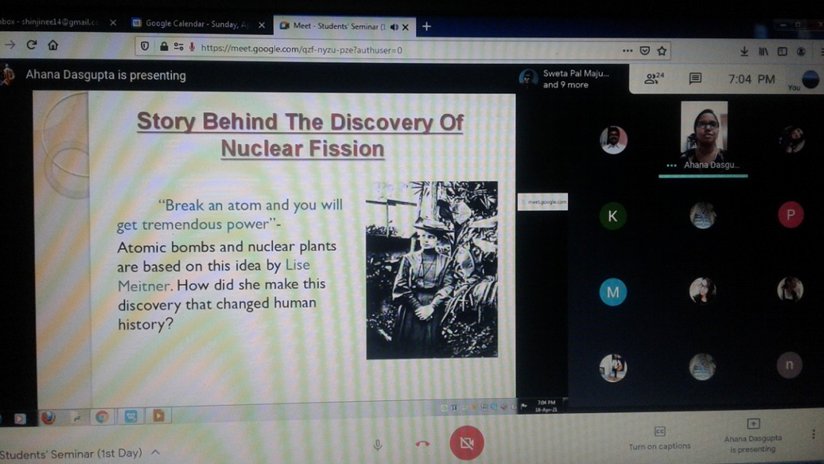Mute the microphone in Meet
Image resolution: width=824 pixels, height=464 pixels.
coord(378,444)
